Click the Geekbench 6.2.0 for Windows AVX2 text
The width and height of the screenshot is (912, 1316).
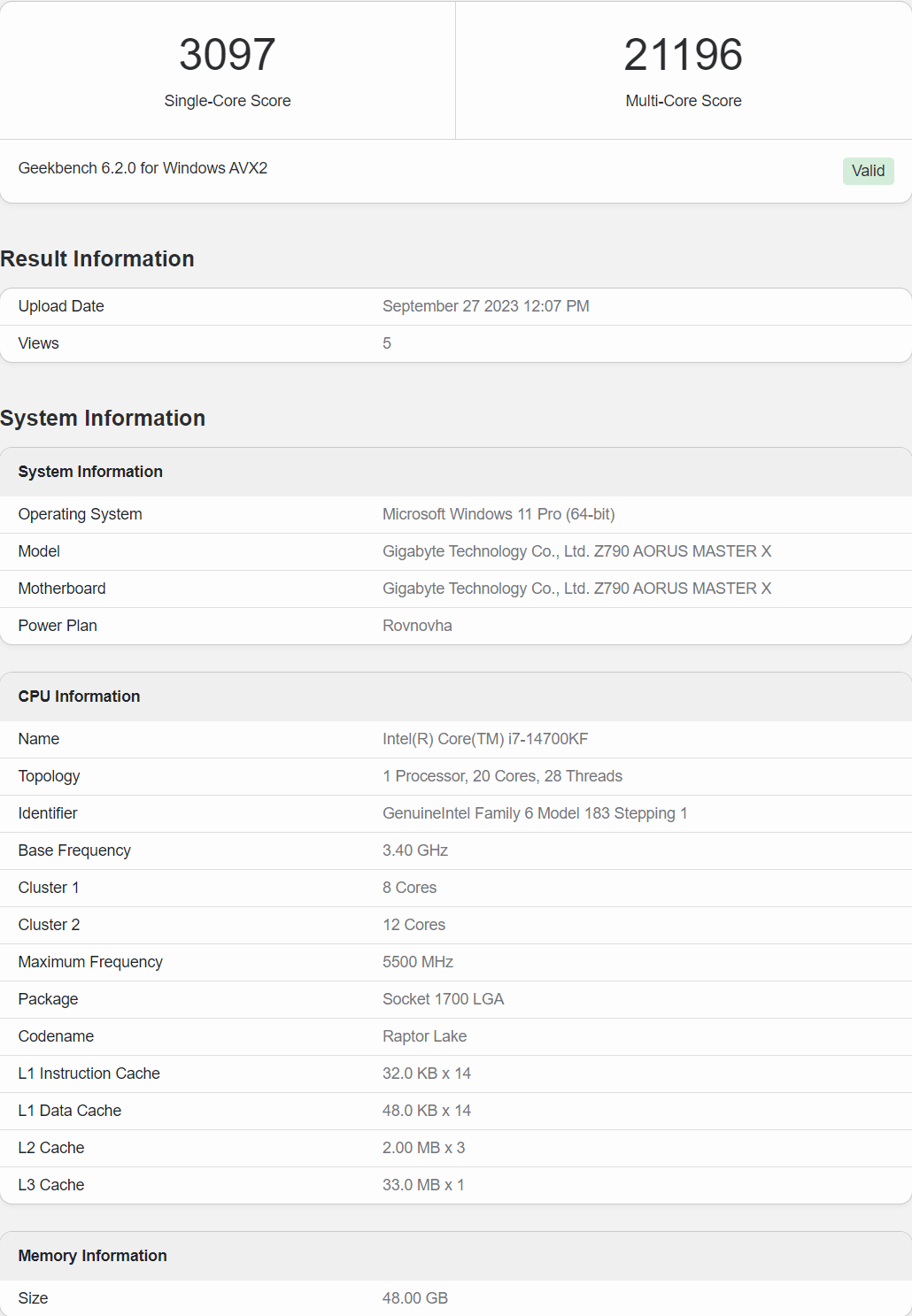point(143,168)
